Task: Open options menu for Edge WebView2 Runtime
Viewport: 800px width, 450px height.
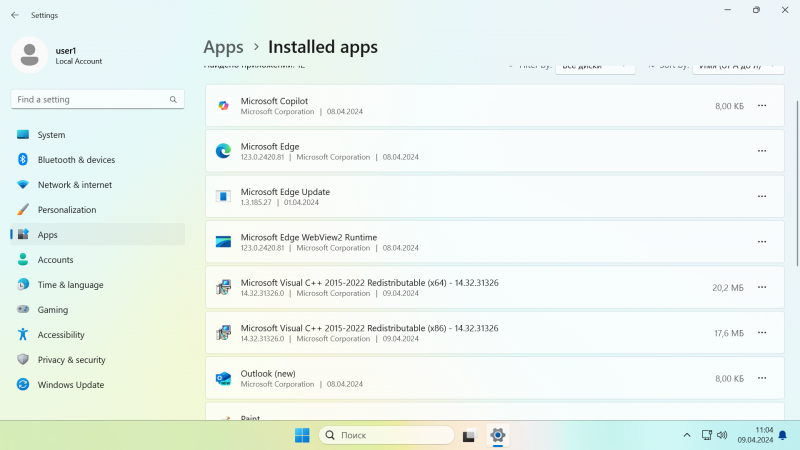Action: (x=762, y=242)
